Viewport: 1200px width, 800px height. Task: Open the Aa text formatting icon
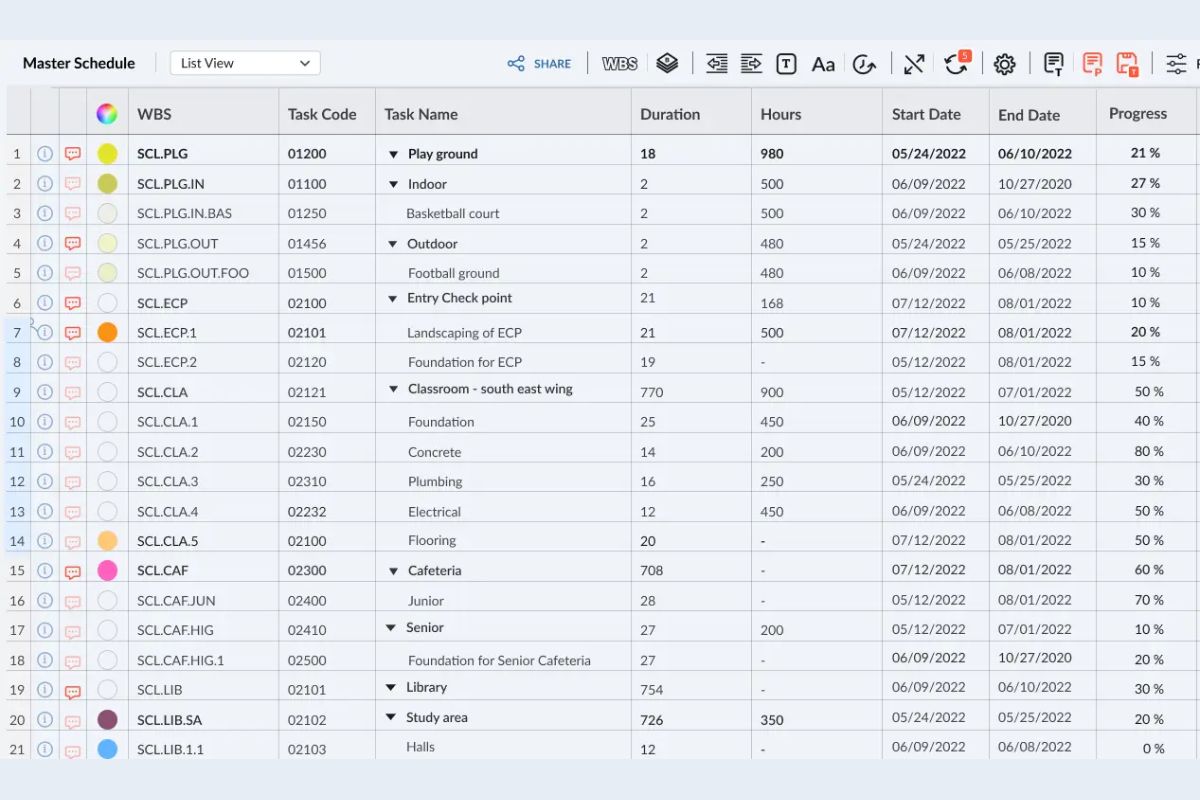823,63
